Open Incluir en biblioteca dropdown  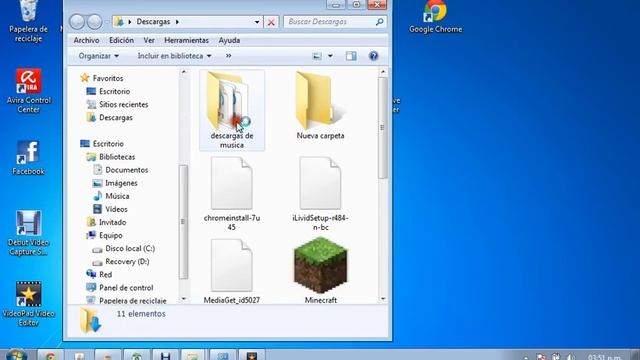click(174, 56)
